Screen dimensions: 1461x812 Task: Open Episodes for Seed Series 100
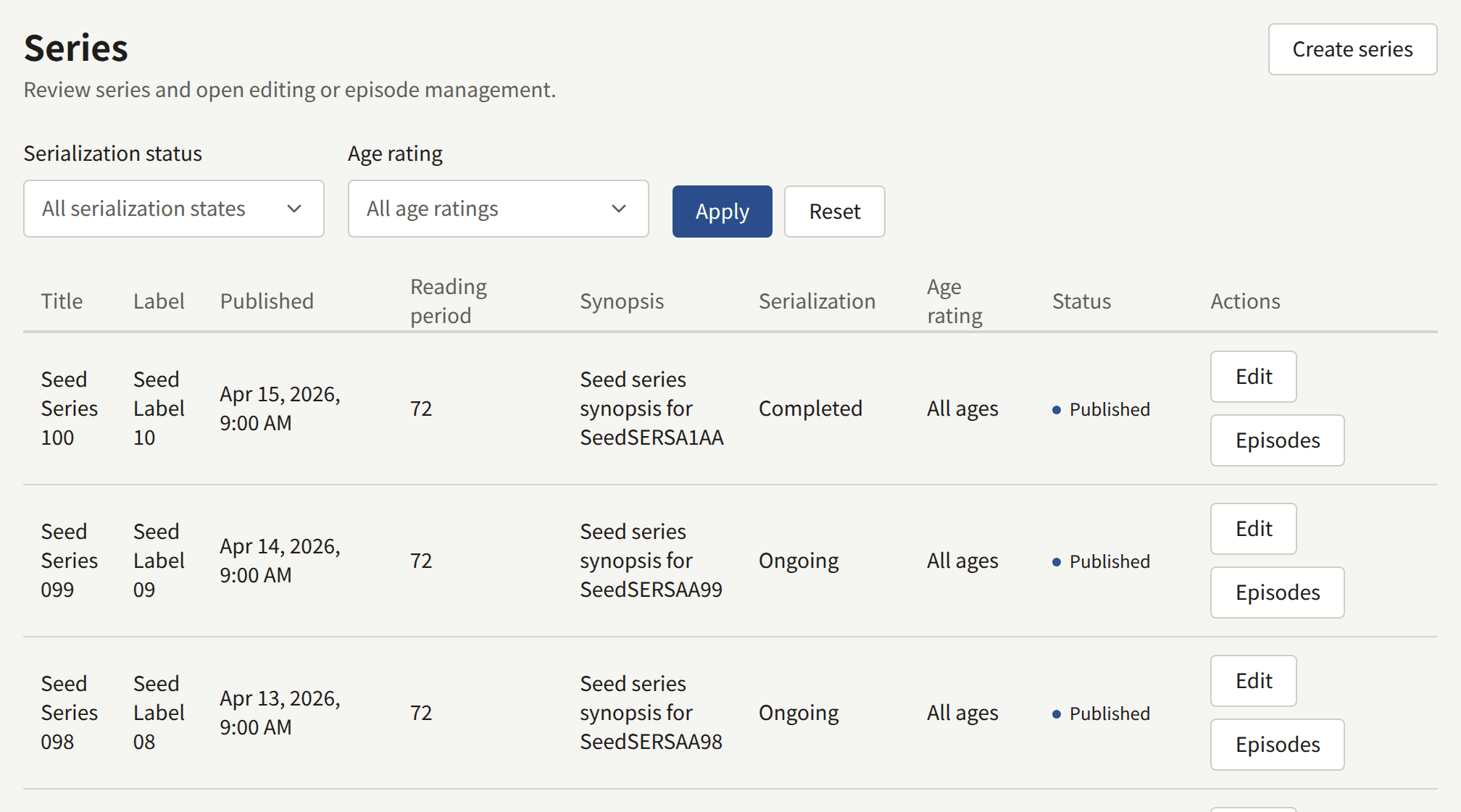[x=1277, y=440]
